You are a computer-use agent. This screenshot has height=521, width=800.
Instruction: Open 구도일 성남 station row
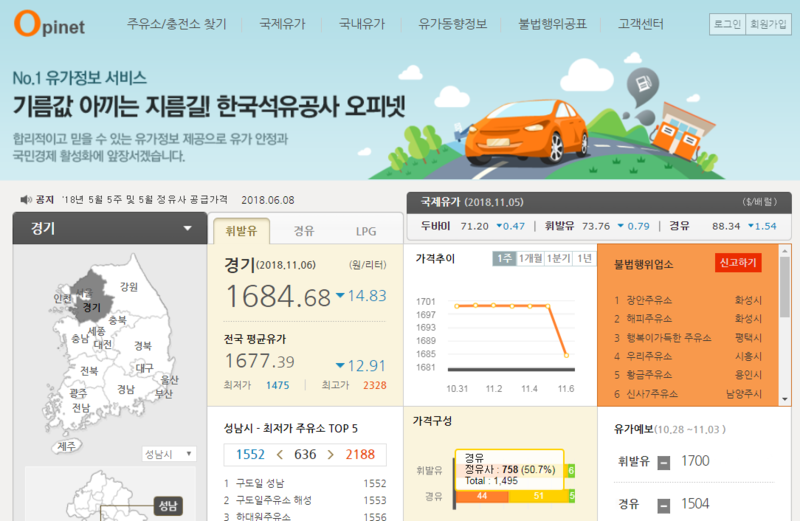pos(305,483)
